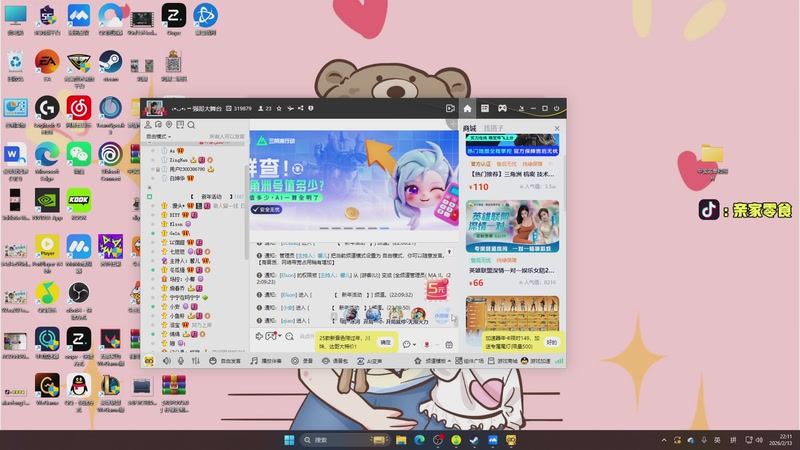The height and width of the screenshot is (450, 800).
Task: Open 组件广场 in bottom bar
Action: point(469,361)
